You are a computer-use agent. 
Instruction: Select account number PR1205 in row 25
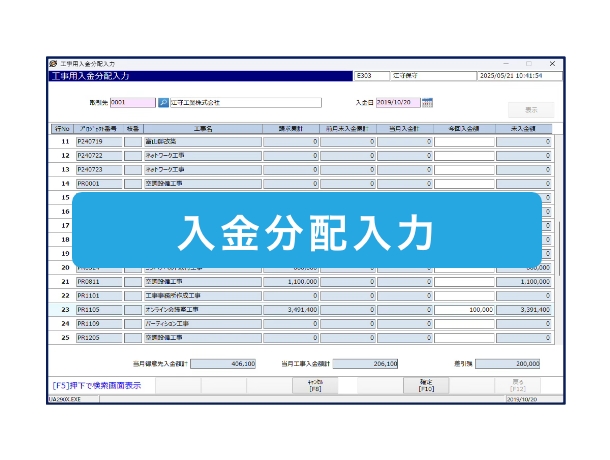pyautogui.click(x=98, y=338)
